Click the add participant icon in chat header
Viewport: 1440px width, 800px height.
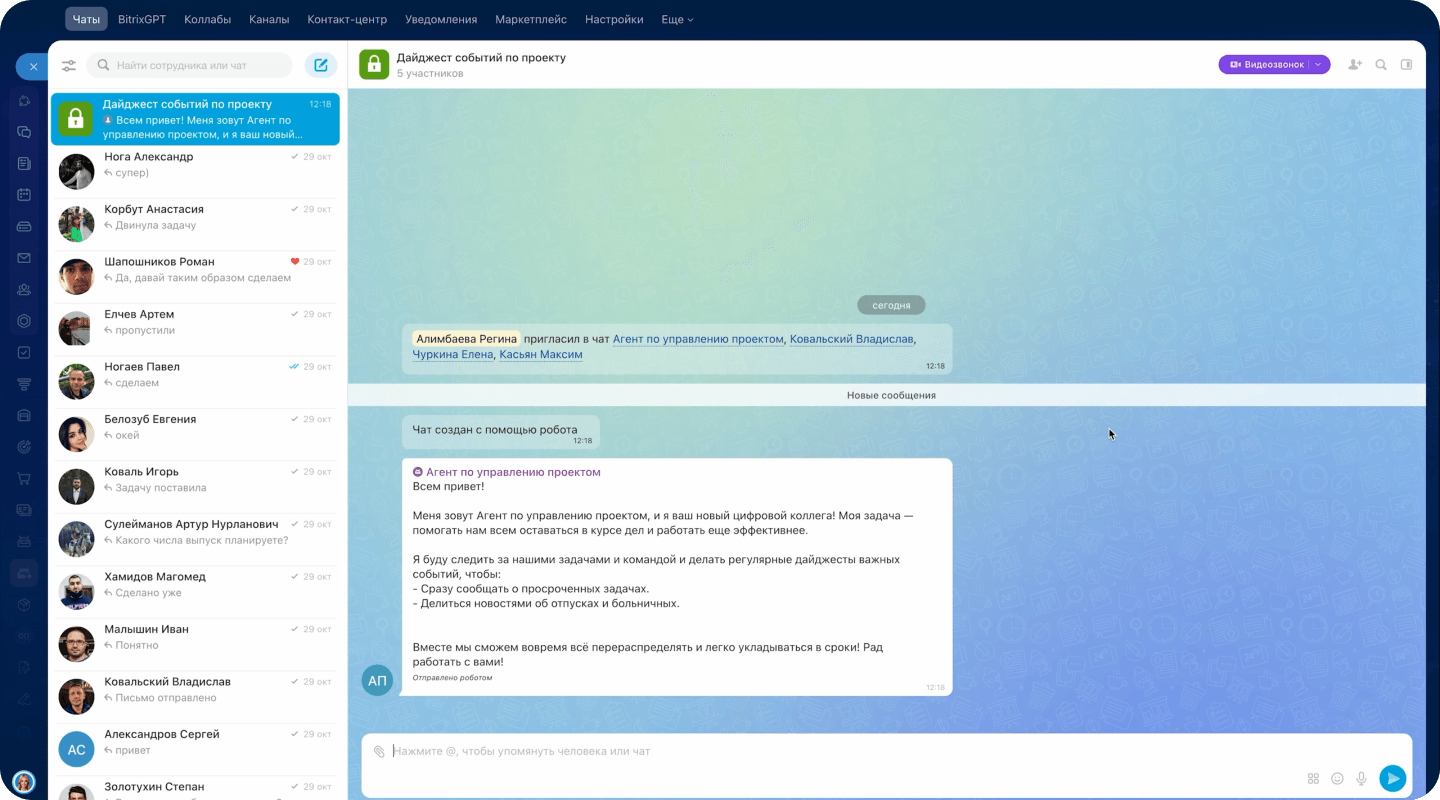coord(1355,65)
